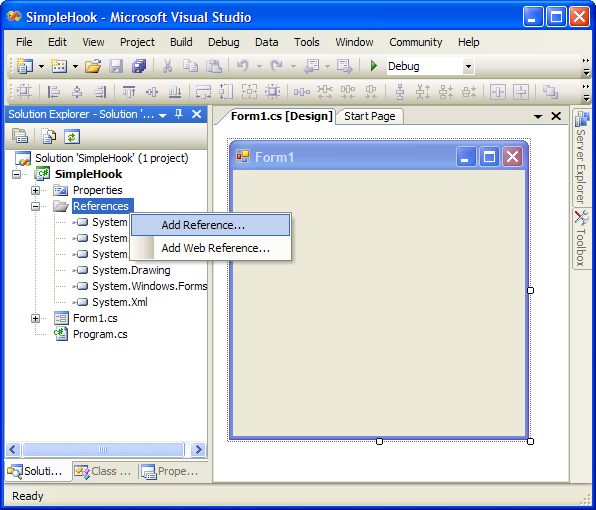The height and width of the screenshot is (510, 596).
Task: Click the Undo arrow icon
Action: [x=242, y=66]
